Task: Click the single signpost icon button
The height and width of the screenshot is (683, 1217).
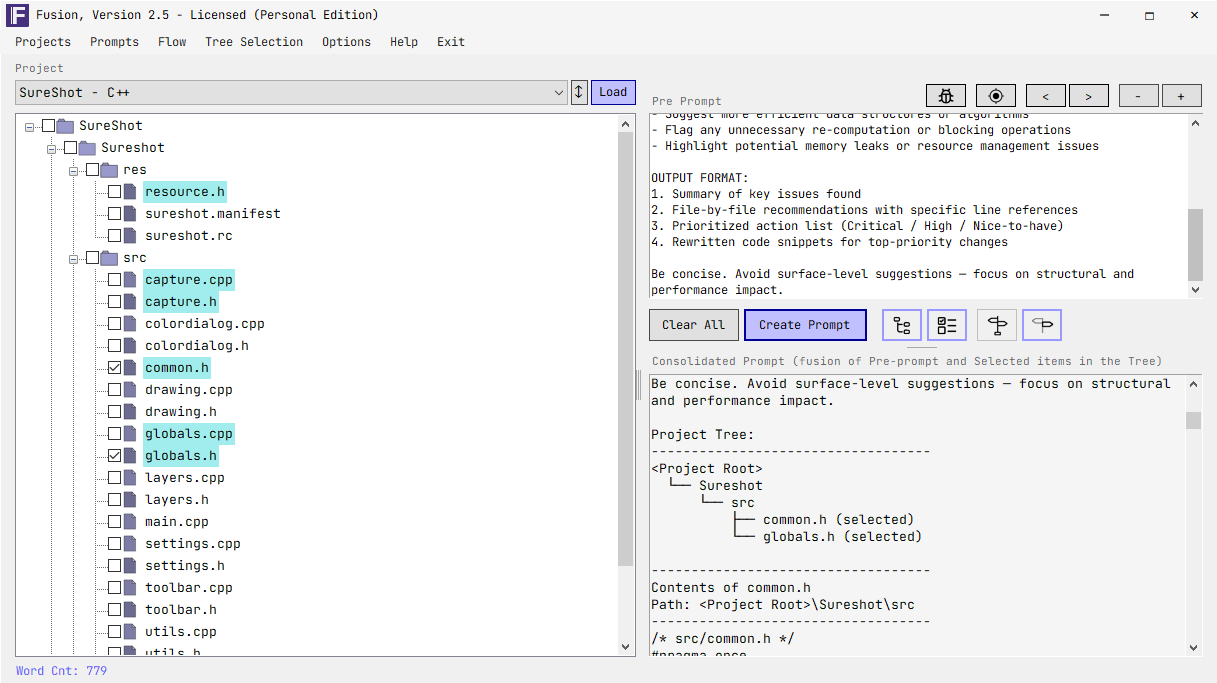Action: point(1042,325)
